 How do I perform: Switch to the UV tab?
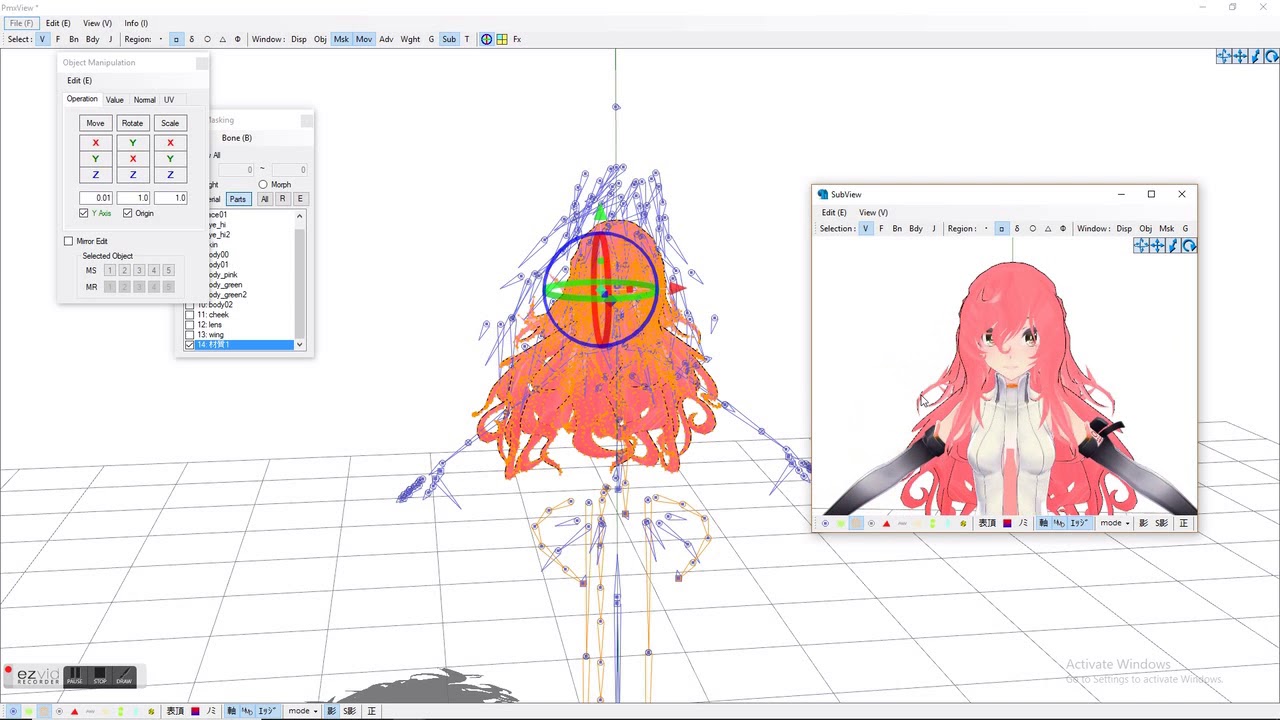[x=169, y=100]
